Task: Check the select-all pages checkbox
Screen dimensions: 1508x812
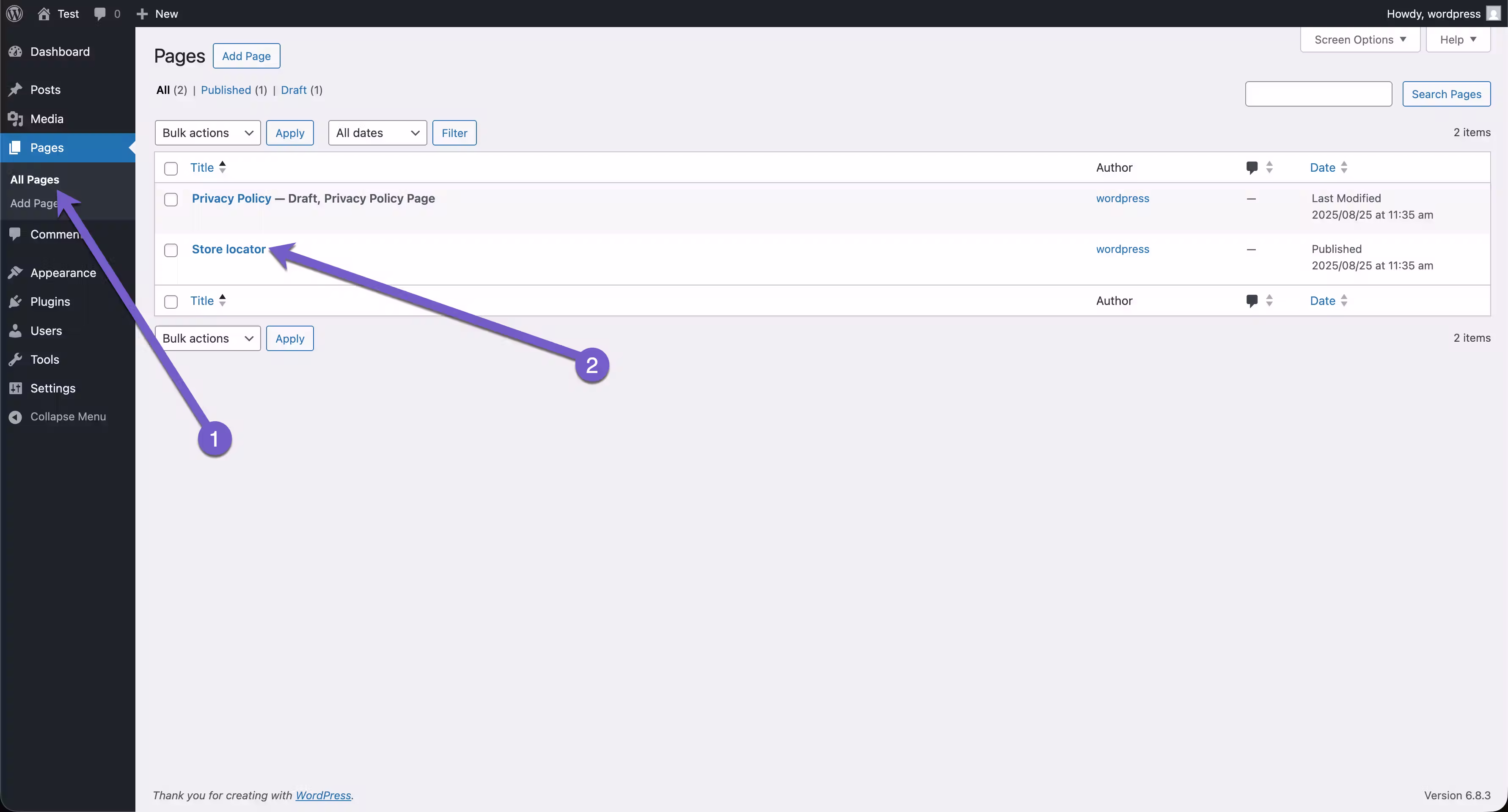Action: tap(171, 168)
